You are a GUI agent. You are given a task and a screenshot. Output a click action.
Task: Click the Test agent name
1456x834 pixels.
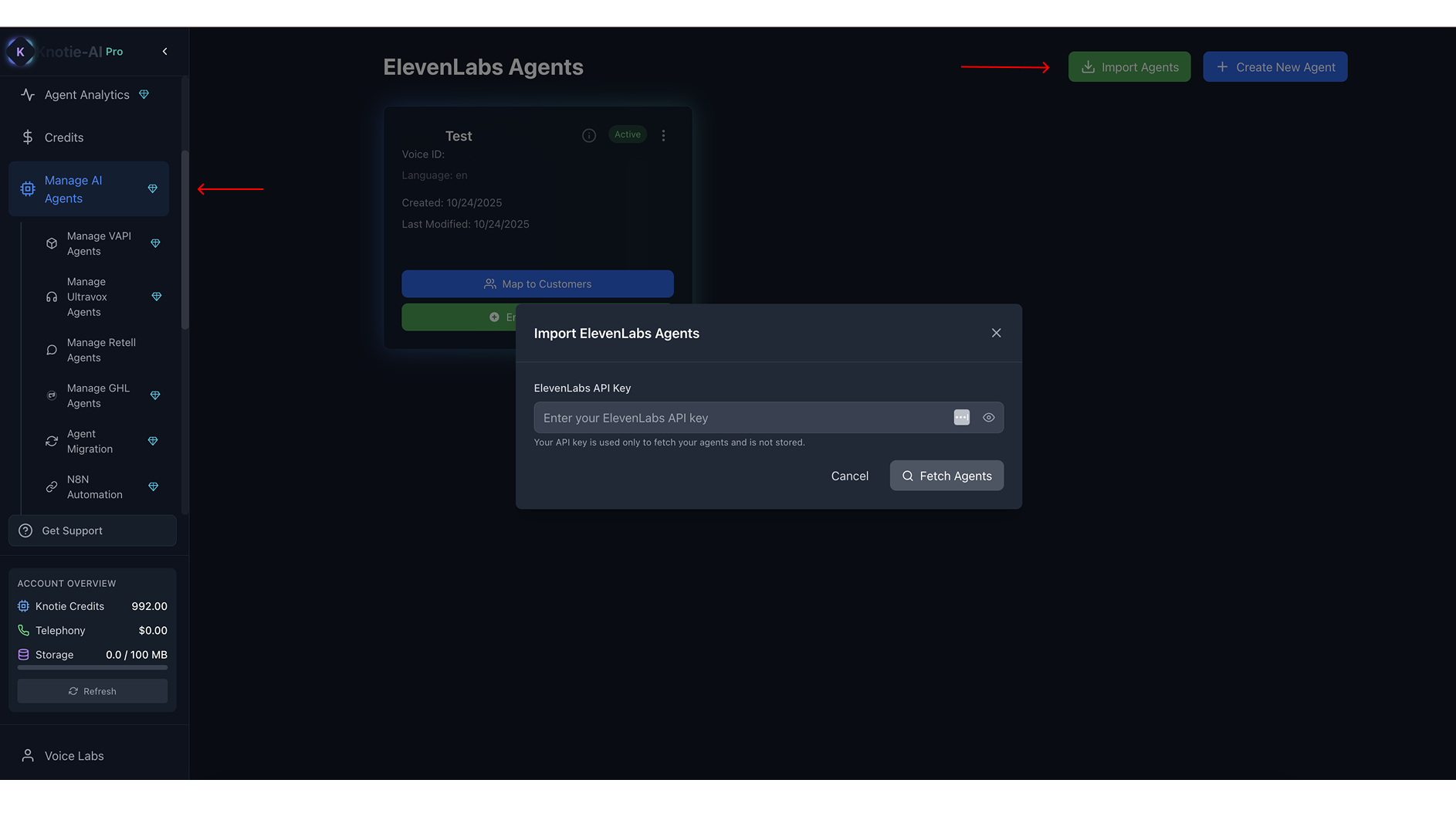tap(459, 137)
